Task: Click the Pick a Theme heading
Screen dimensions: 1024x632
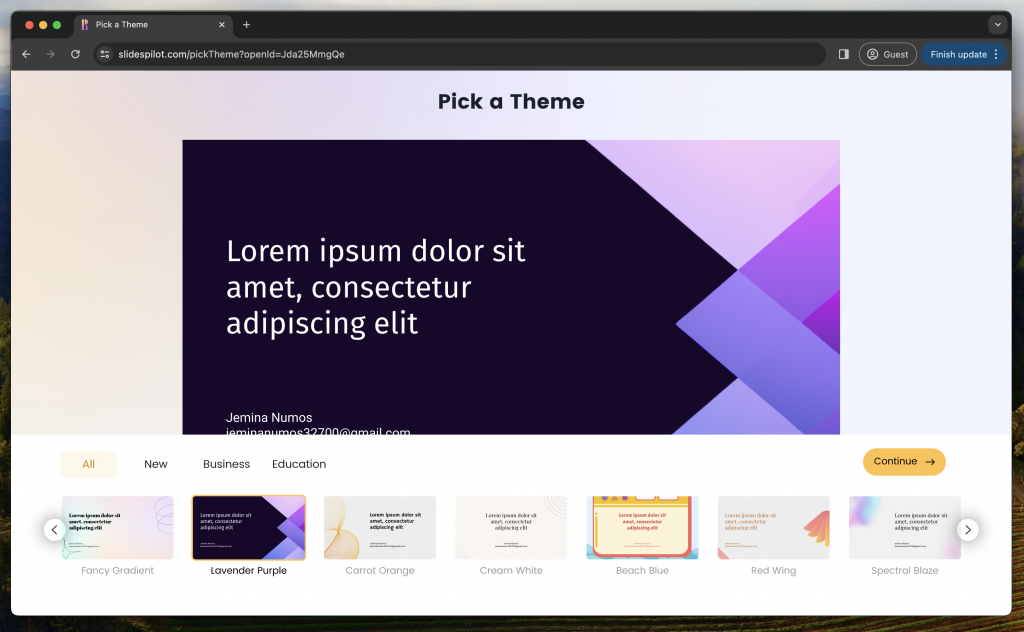Action: (x=511, y=101)
